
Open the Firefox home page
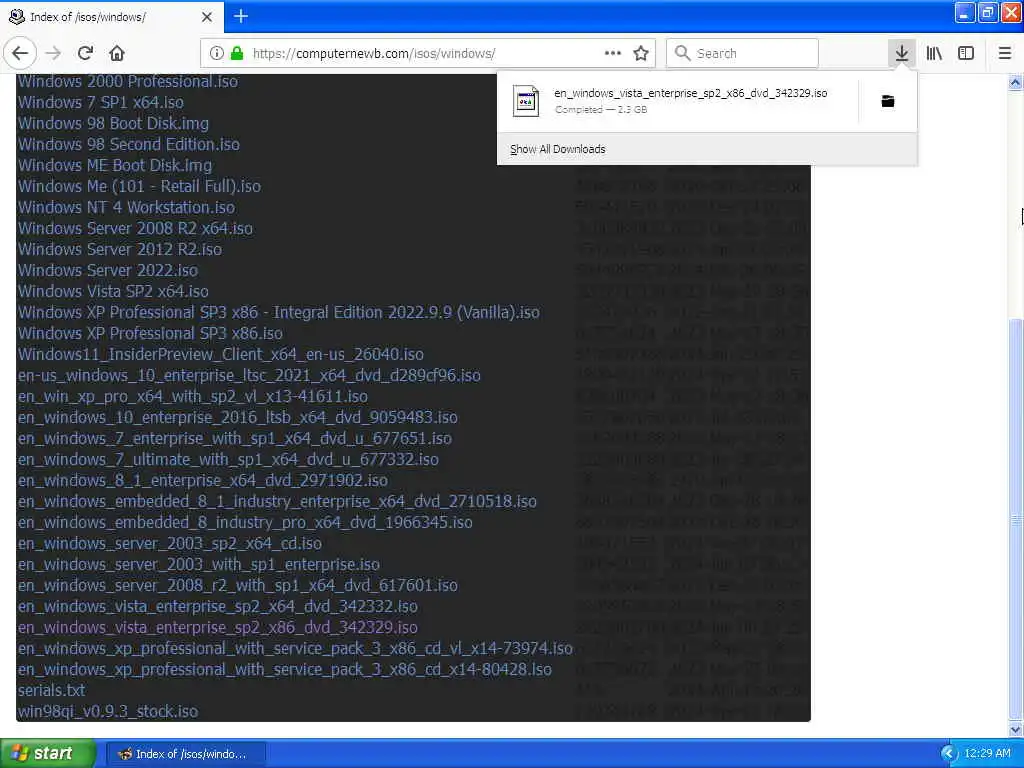coord(117,53)
